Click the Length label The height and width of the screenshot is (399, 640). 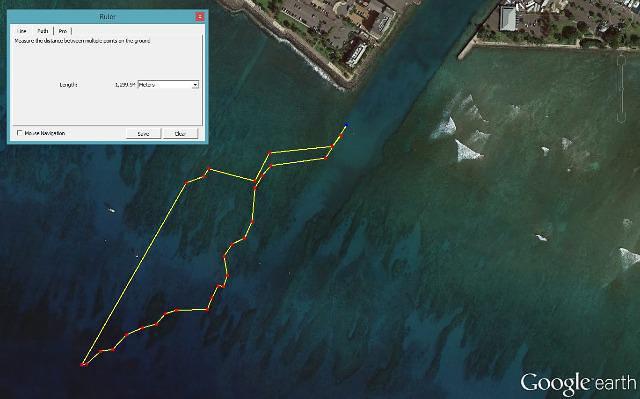(68, 85)
